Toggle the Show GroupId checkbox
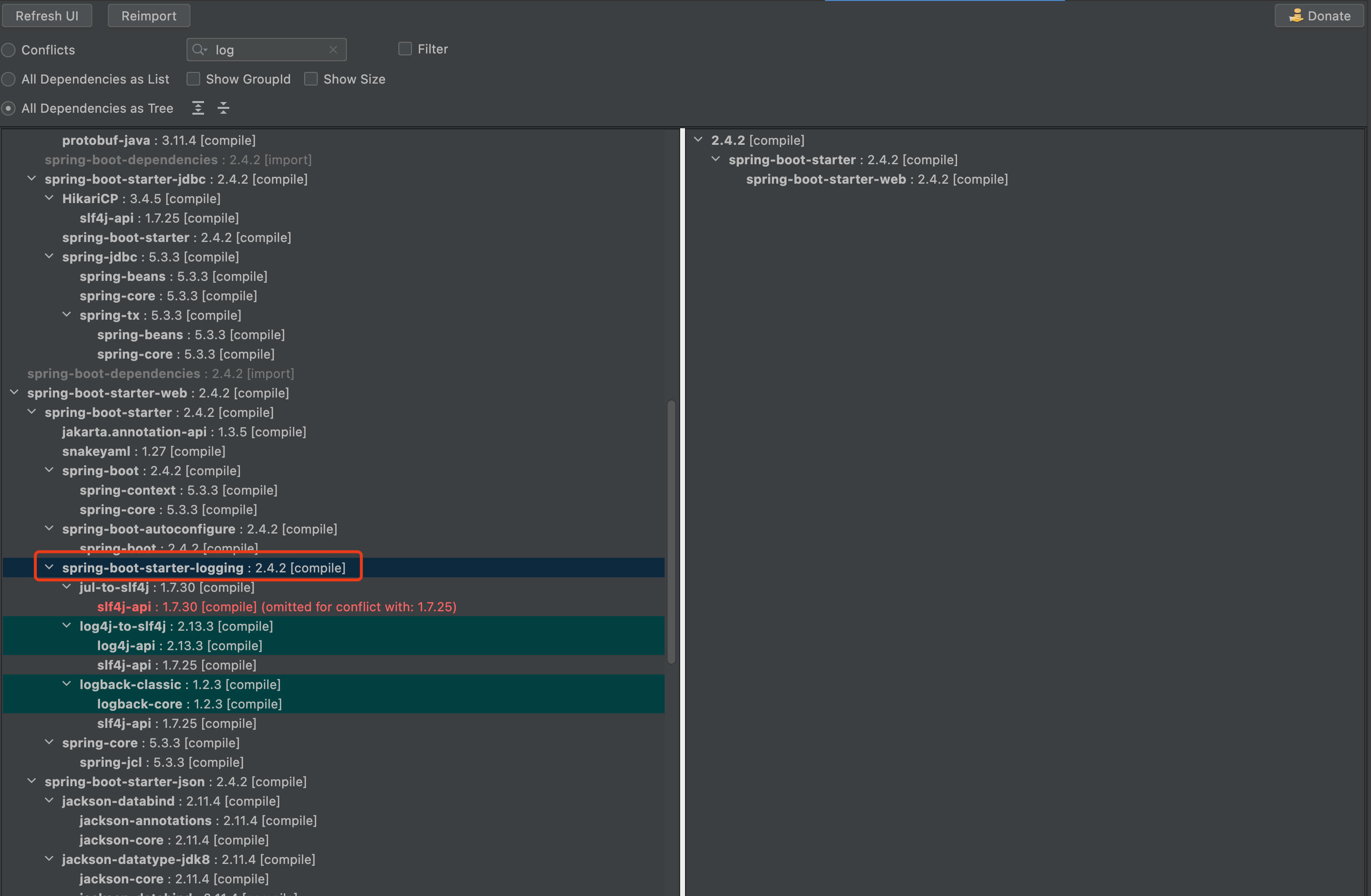 coord(193,79)
